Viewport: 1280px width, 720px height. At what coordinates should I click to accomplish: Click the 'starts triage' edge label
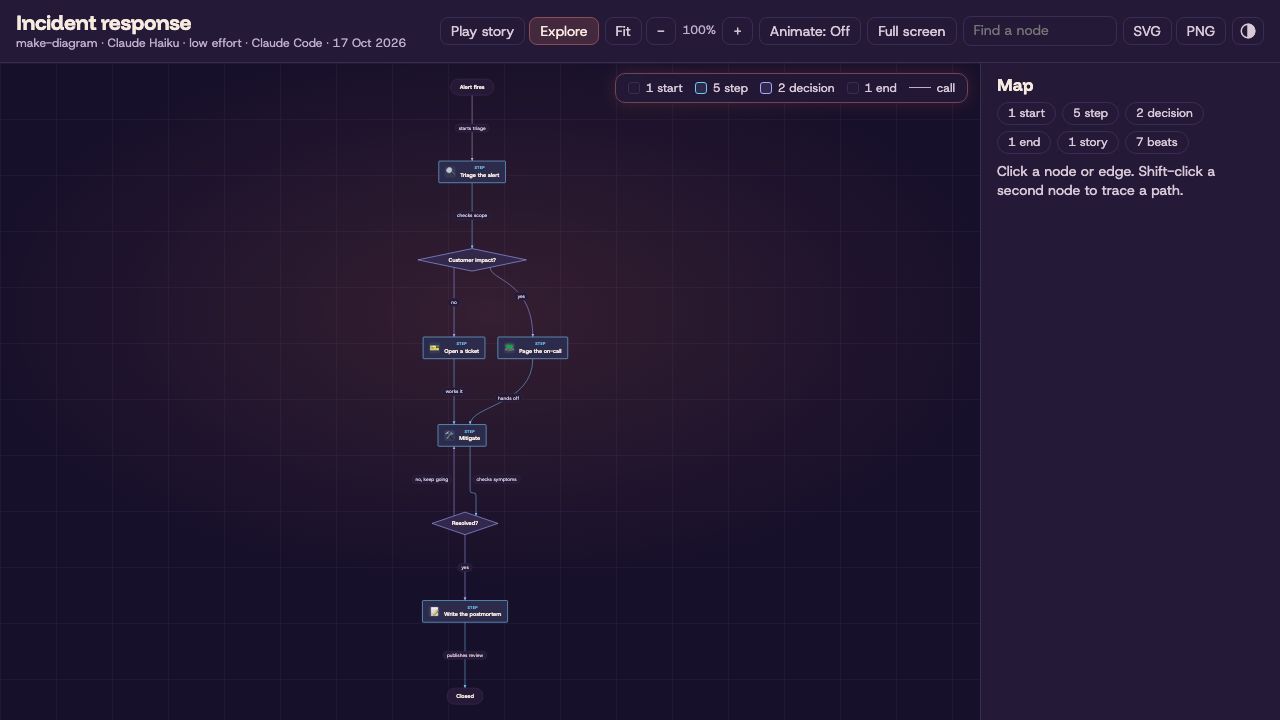[x=472, y=128]
